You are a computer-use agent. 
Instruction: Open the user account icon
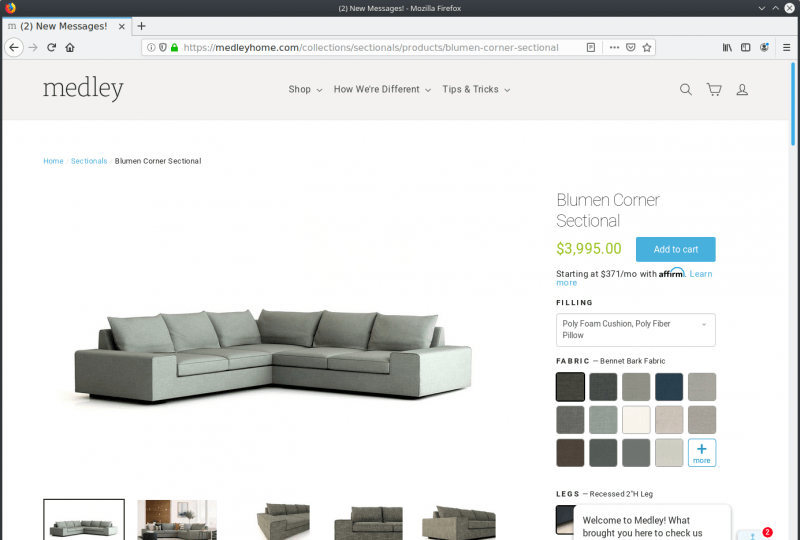coord(742,90)
